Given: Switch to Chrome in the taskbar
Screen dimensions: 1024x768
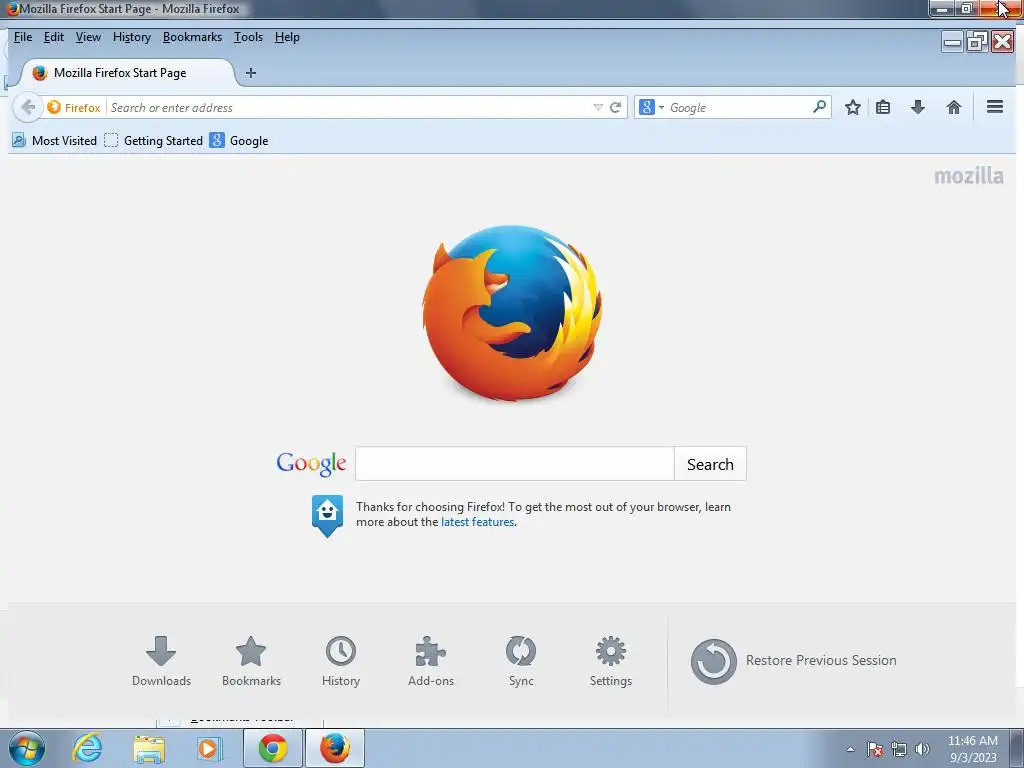Looking at the screenshot, I should tap(273, 748).
